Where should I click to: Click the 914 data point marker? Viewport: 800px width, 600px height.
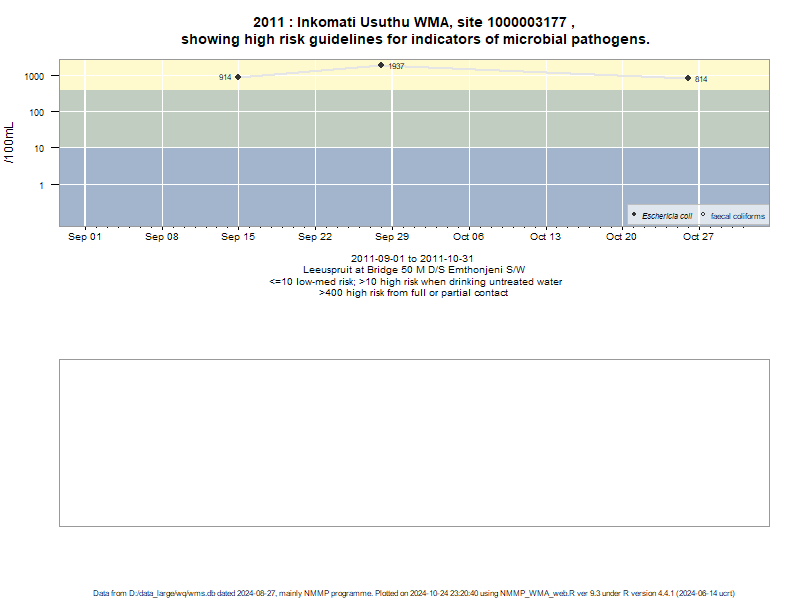click(238, 77)
